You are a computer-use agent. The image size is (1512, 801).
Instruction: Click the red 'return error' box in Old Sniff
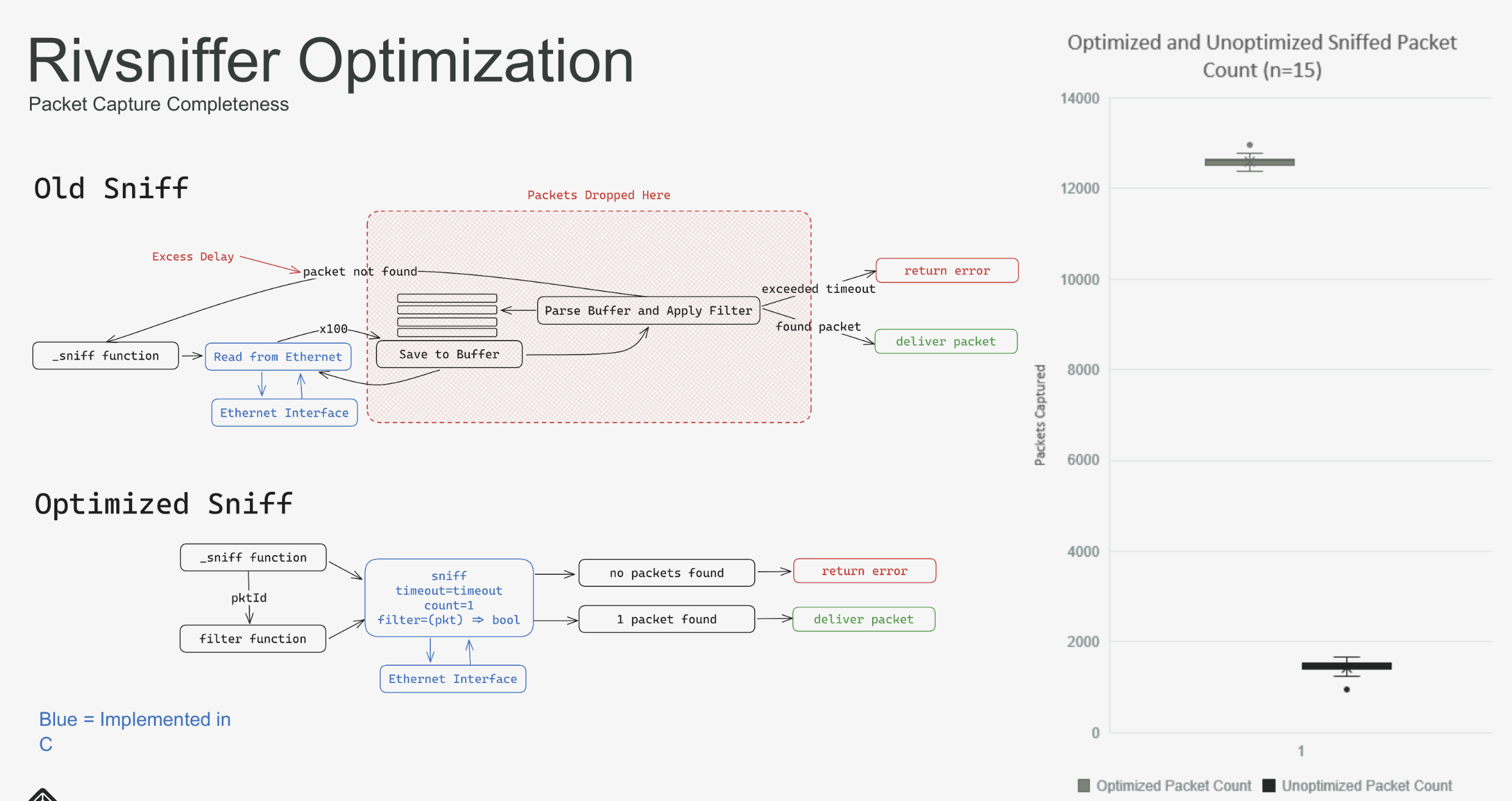pyautogui.click(x=947, y=270)
